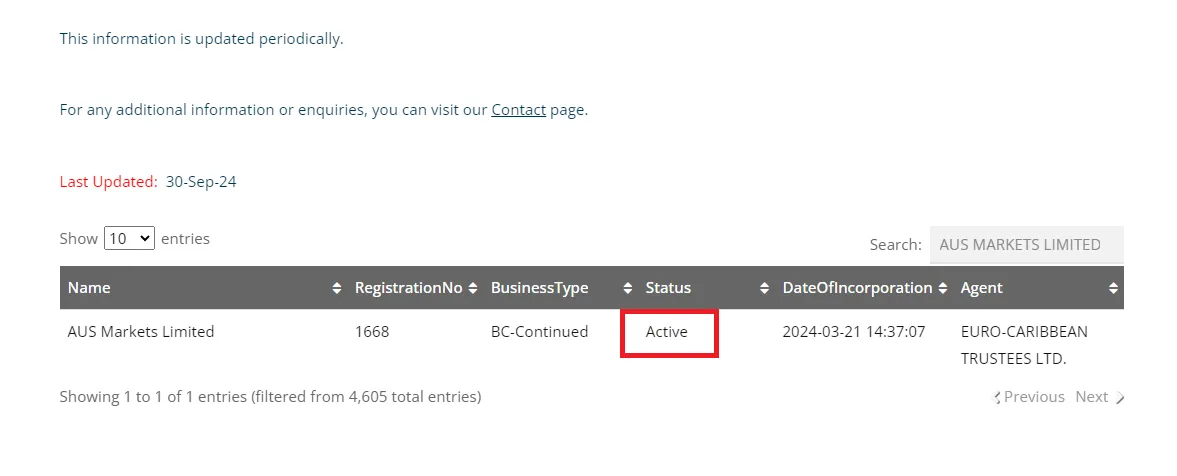
Task: Click the 30-Sep-24 last updated date
Action: [201, 182]
